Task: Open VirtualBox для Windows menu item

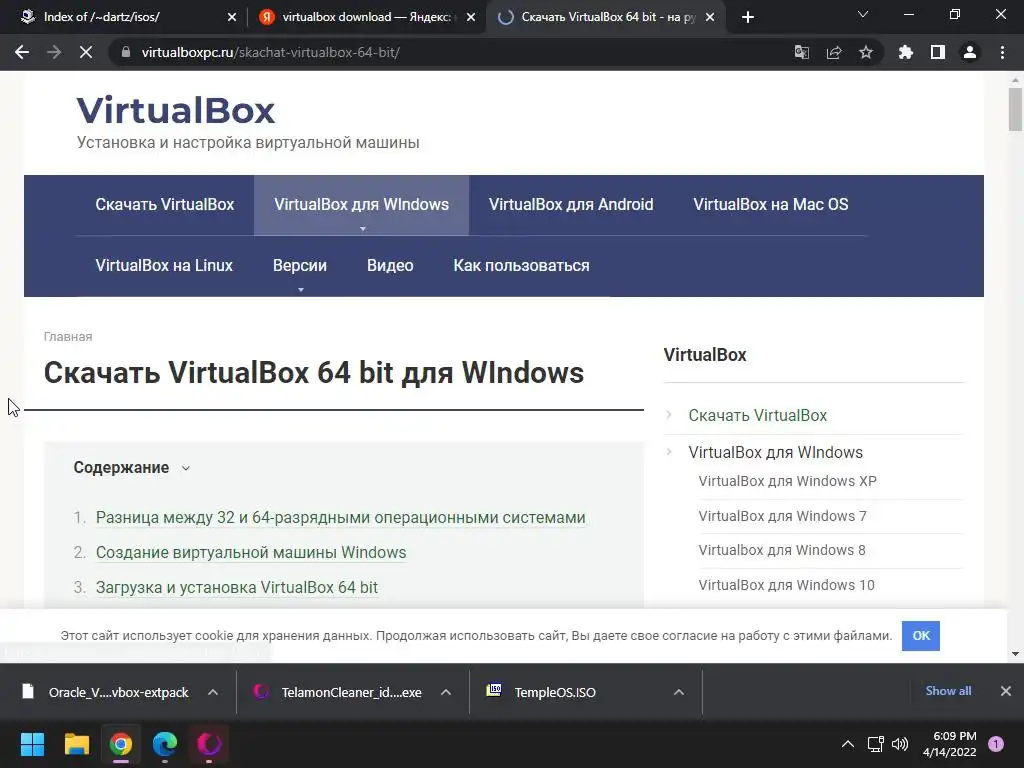Action: coord(361,204)
